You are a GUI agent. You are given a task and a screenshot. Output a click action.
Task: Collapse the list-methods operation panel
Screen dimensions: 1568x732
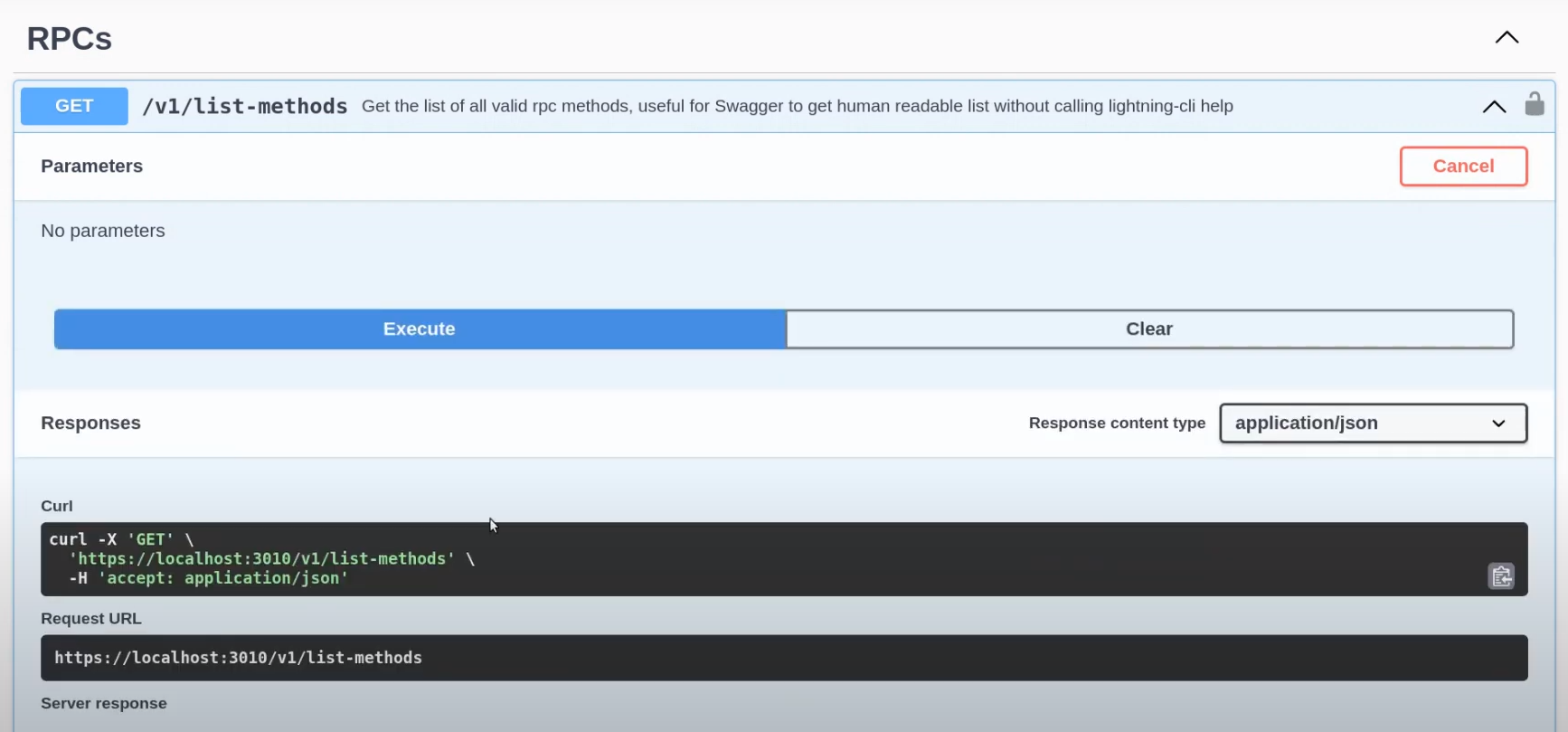1494,106
